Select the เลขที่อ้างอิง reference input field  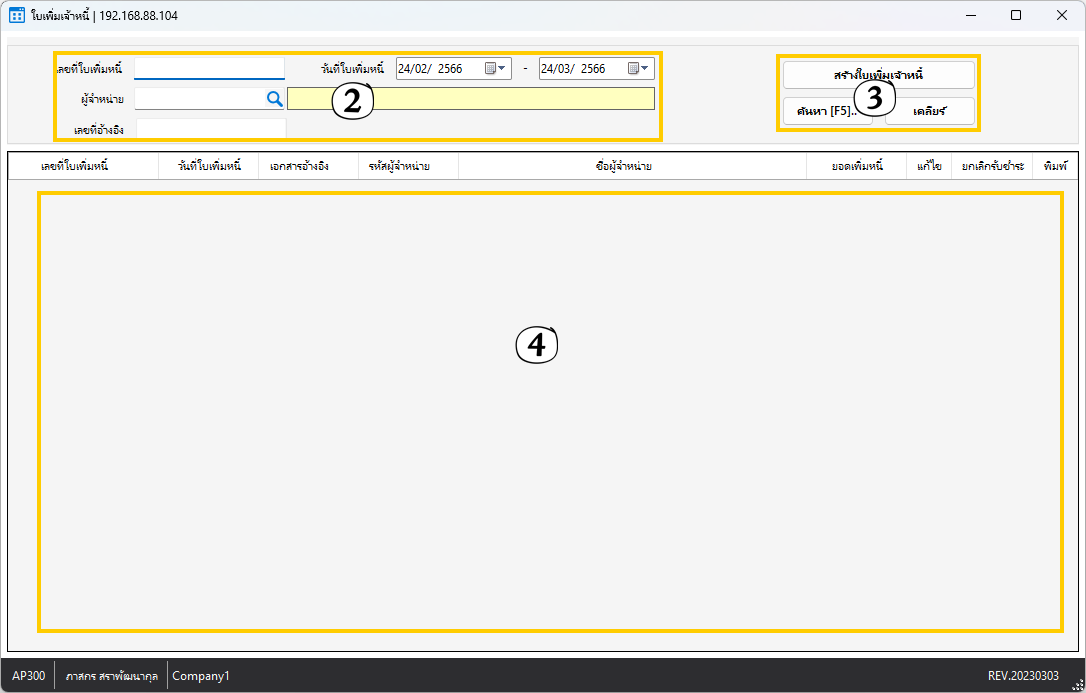pyautogui.click(x=210, y=129)
